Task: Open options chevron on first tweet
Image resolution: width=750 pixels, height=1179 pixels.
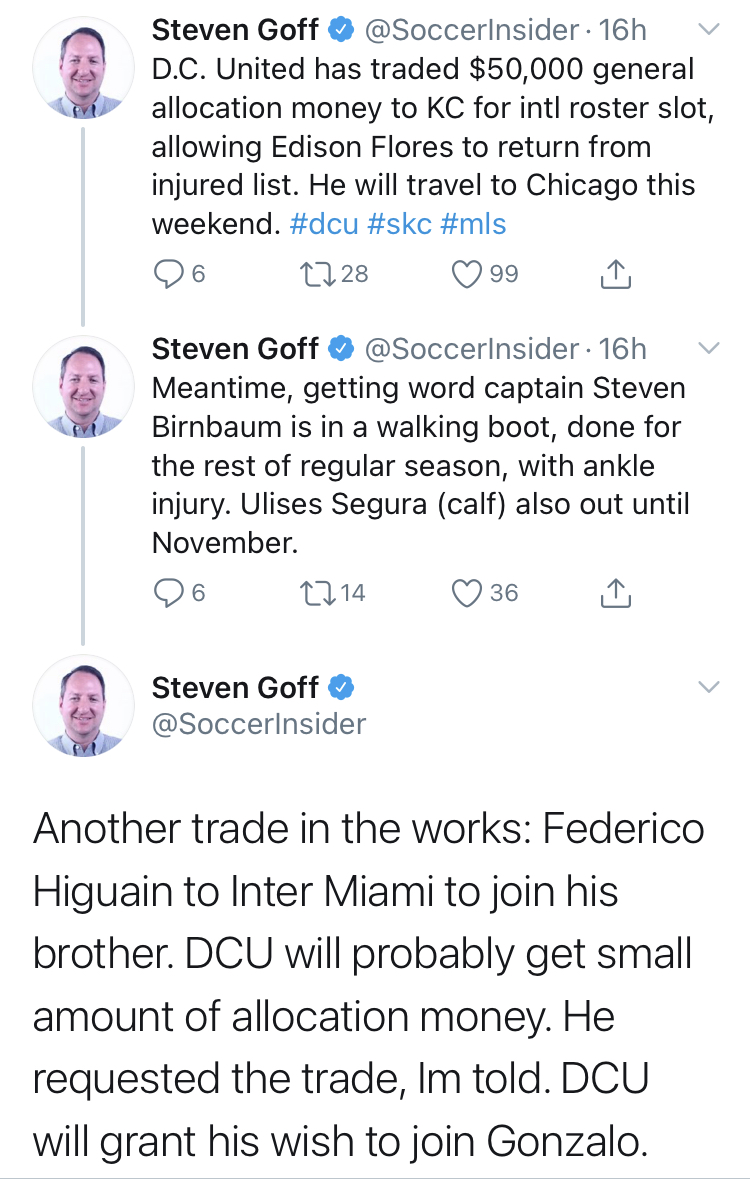Action: [707, 31]
